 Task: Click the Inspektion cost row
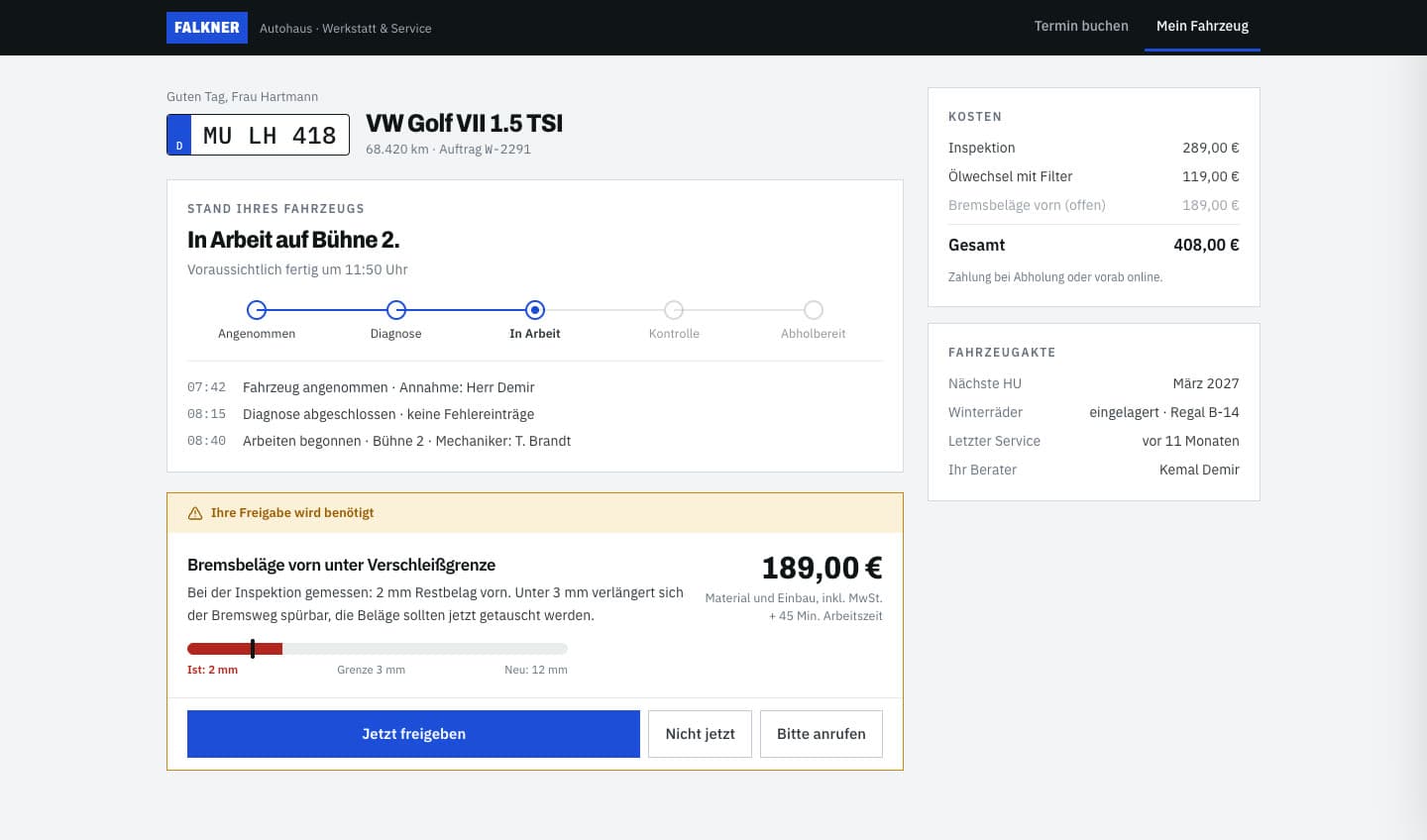coord(1093,148)
